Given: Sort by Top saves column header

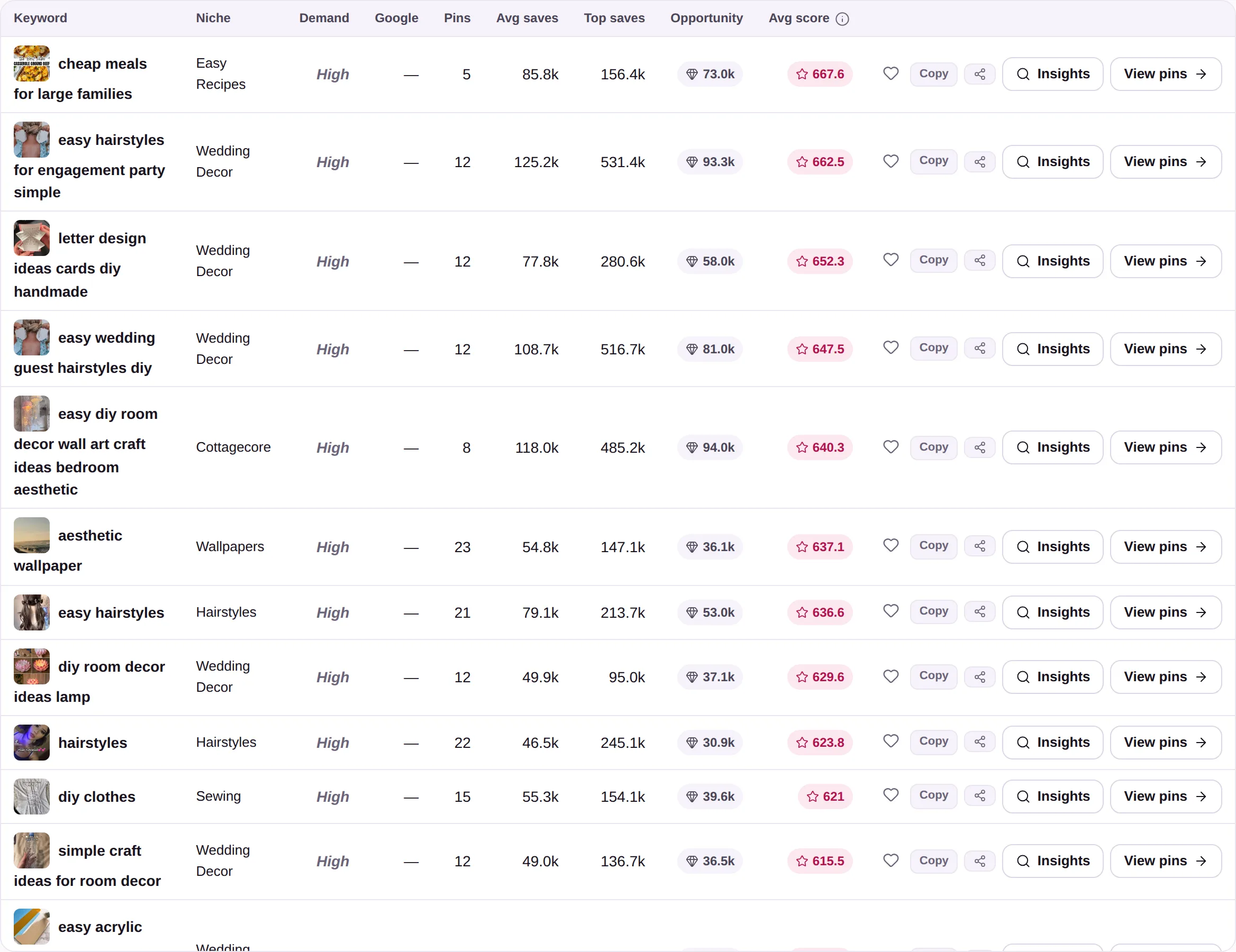Looking at the screenshot, I should [614, 18].
